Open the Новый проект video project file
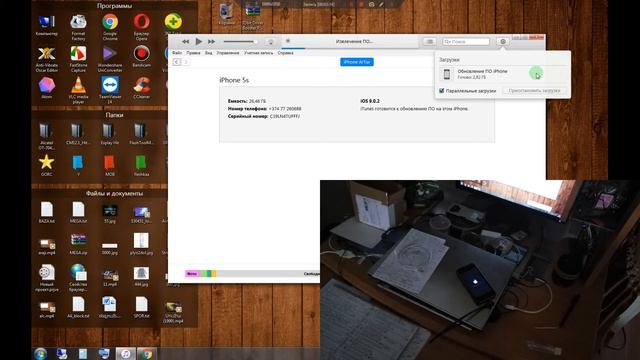The height and width of the screenshot is (360, 640). [x=47, y=278]
